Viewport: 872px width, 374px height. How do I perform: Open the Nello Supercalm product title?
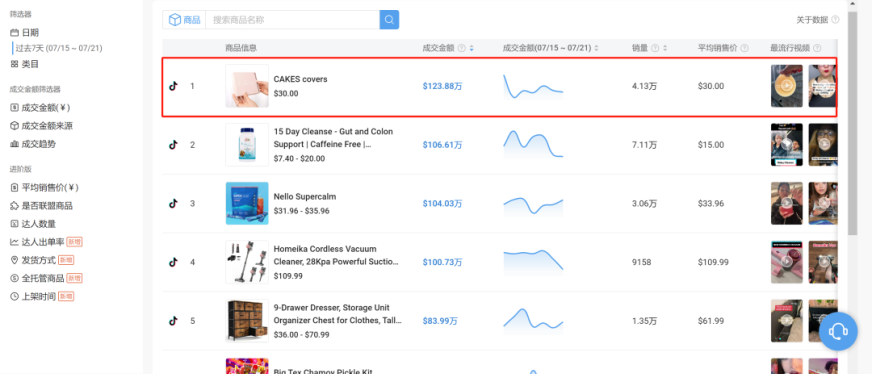[x=305, y=197]
